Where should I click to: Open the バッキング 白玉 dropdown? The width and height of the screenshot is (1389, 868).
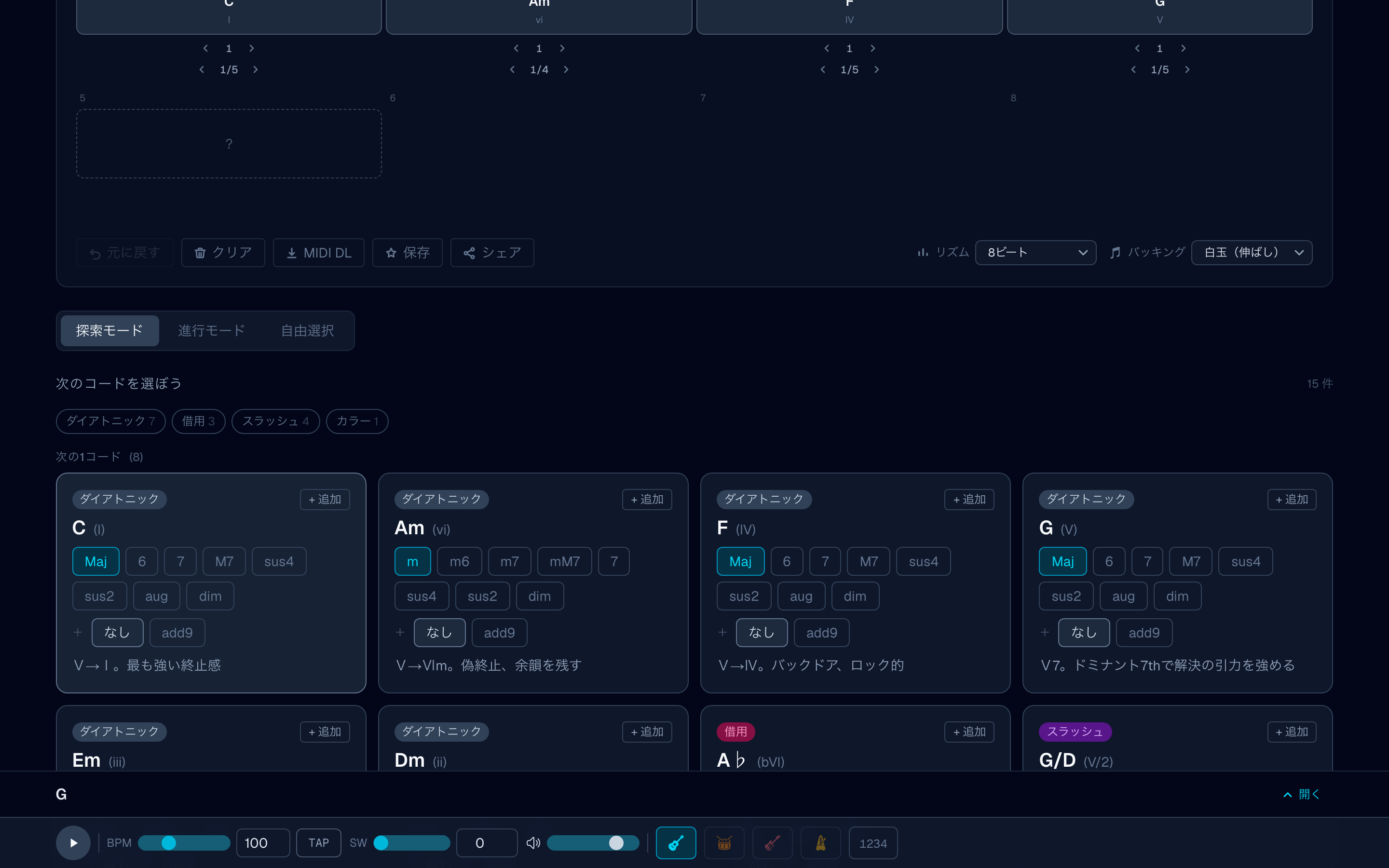[x=1251, y=253]
